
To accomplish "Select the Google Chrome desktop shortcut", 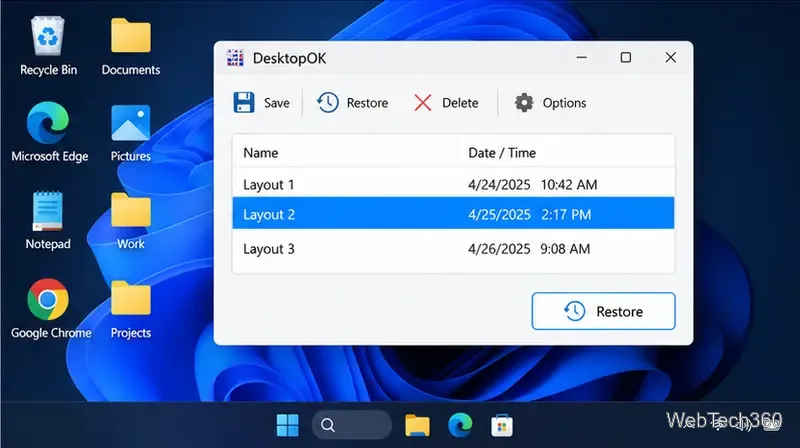I will pos(48,300).
